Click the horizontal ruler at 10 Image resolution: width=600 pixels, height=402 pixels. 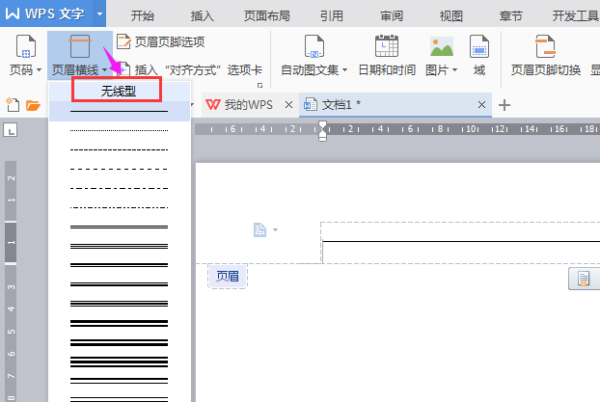pyautogui.click(x=470, y=129)
